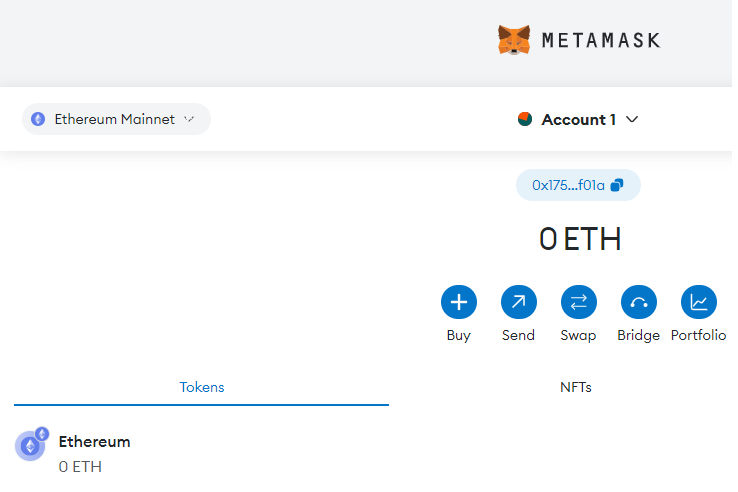Image resolution: width=738 pixels, height=492 pixels.
Task: Open the Ethereum token row
Action: click(367, 453)
